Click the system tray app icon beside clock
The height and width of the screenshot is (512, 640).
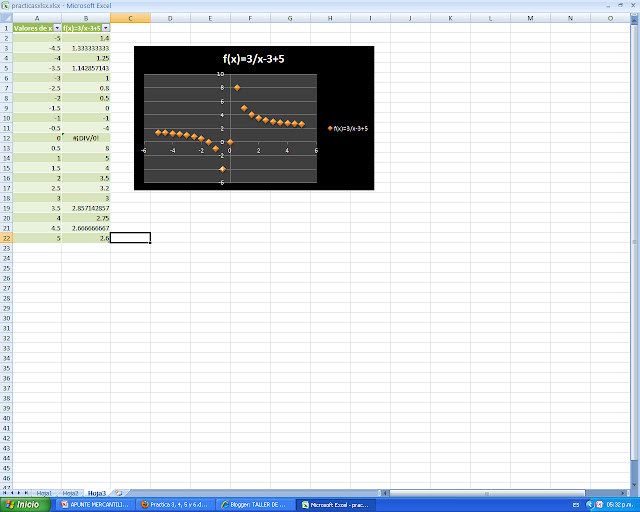coord(600,505)
